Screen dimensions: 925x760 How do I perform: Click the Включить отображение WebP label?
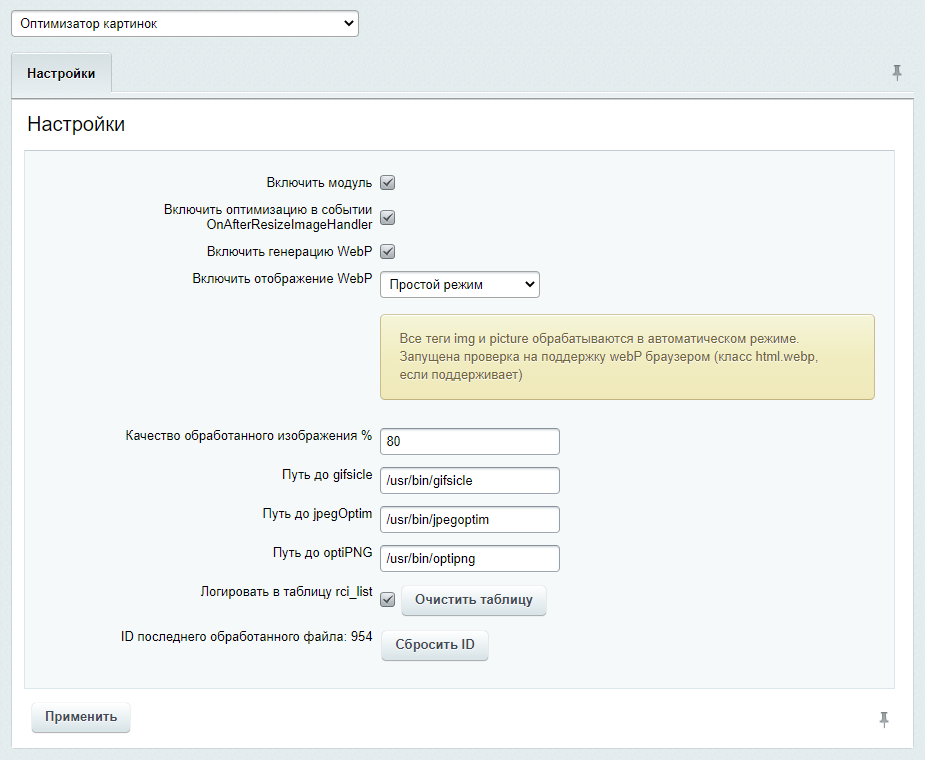(282, 279)
